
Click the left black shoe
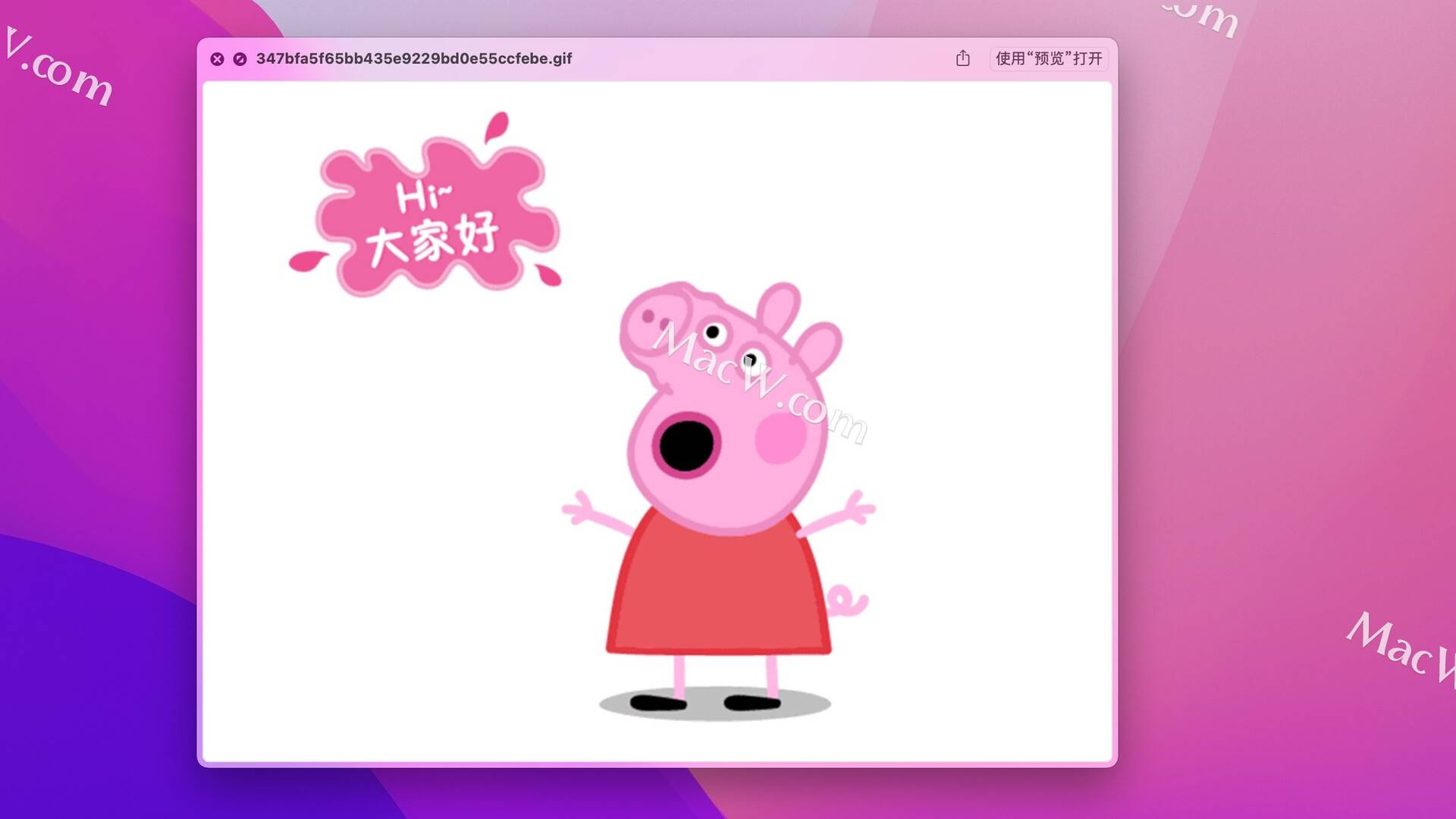658,702
